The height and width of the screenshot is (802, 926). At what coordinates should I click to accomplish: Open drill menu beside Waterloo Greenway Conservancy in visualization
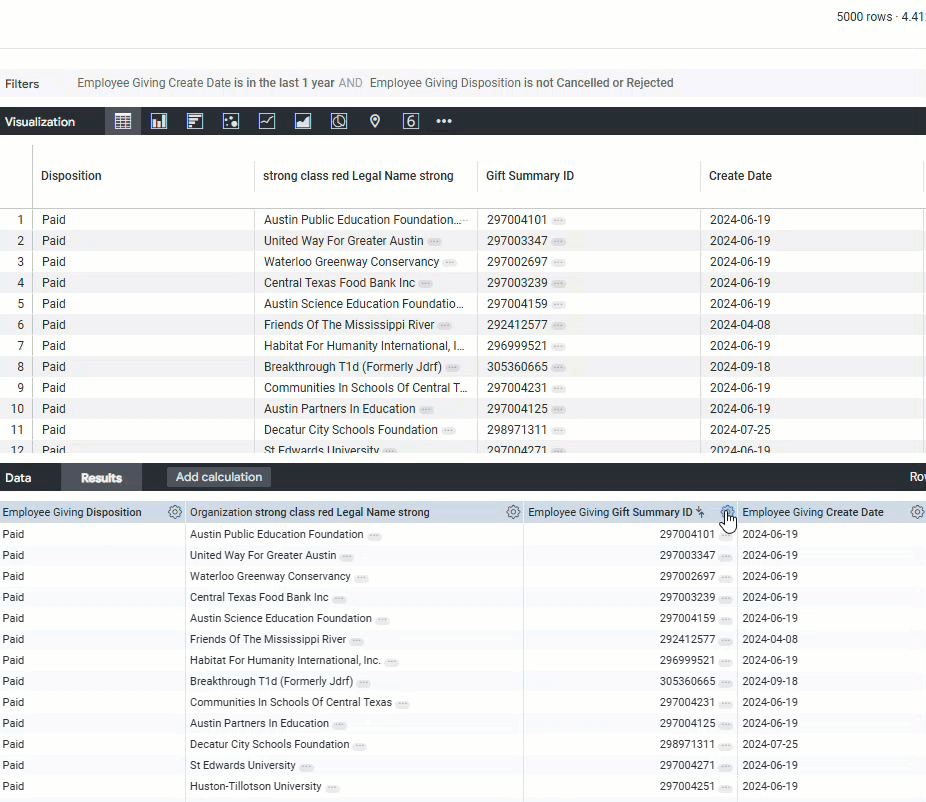tap(449, 263)
